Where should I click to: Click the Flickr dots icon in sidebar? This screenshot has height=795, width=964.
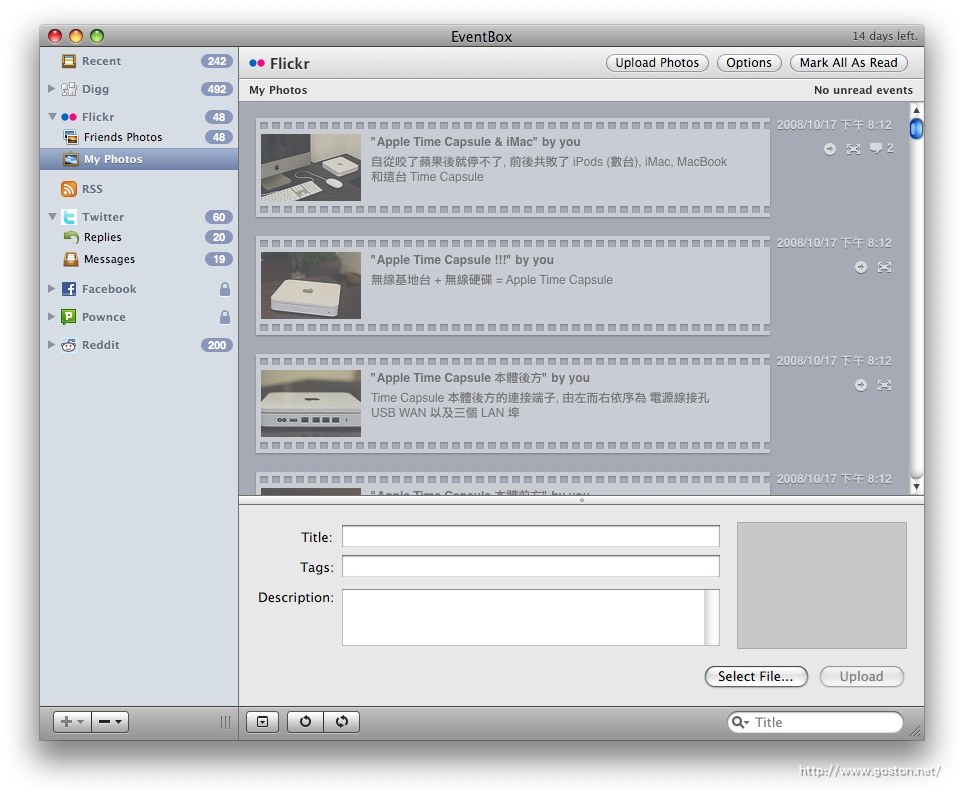pyautogui.click(x=69, y=117)
